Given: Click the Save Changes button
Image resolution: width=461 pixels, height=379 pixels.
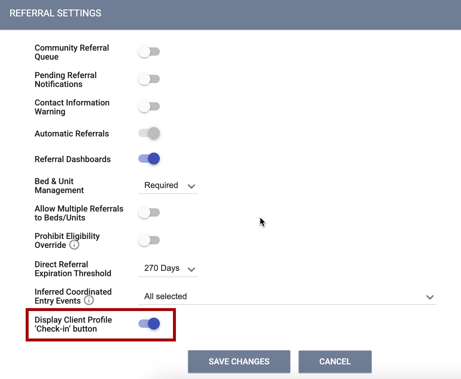Looking at the screenshot, I should point(239,362).
